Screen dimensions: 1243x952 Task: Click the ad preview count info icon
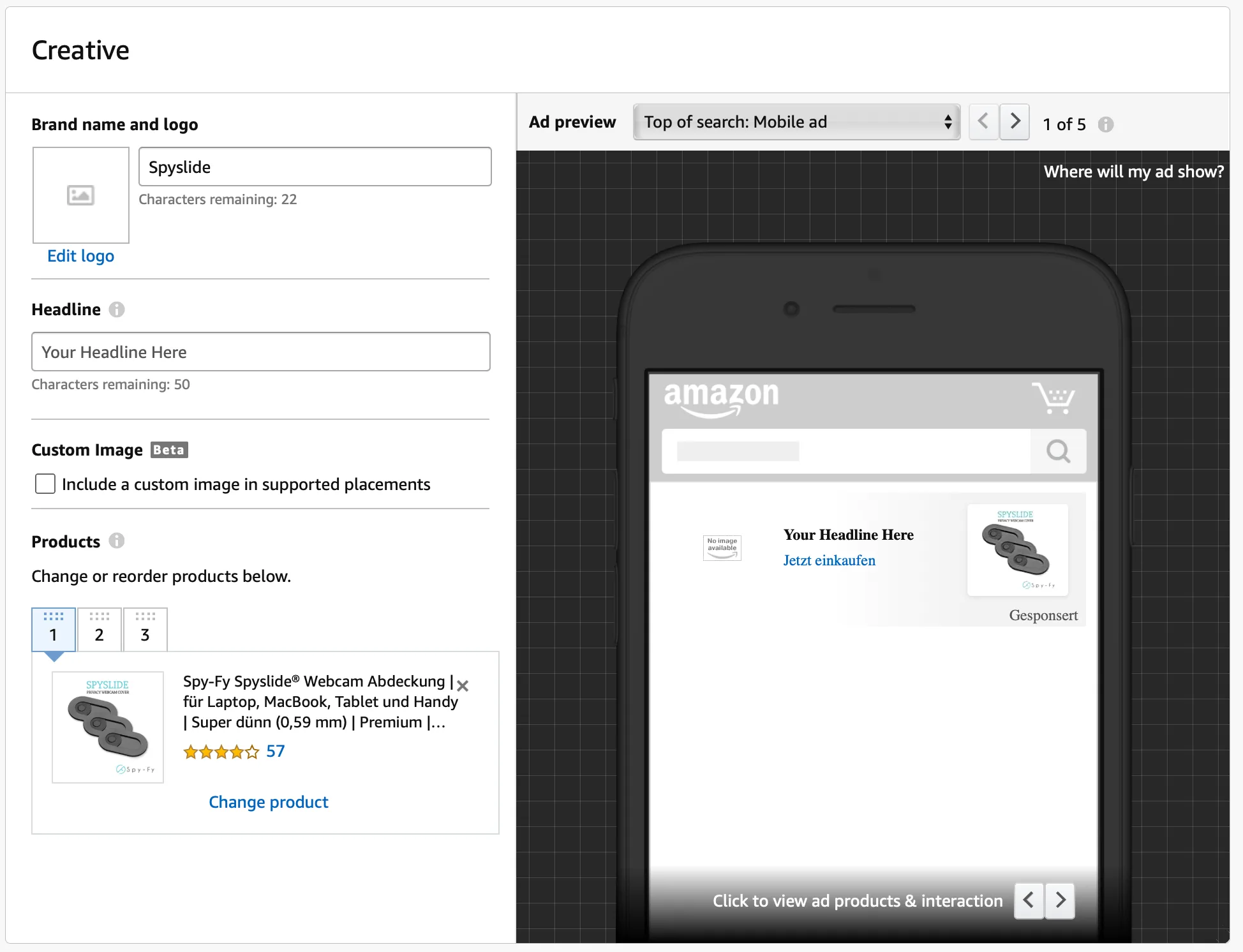pos(1106,124)
